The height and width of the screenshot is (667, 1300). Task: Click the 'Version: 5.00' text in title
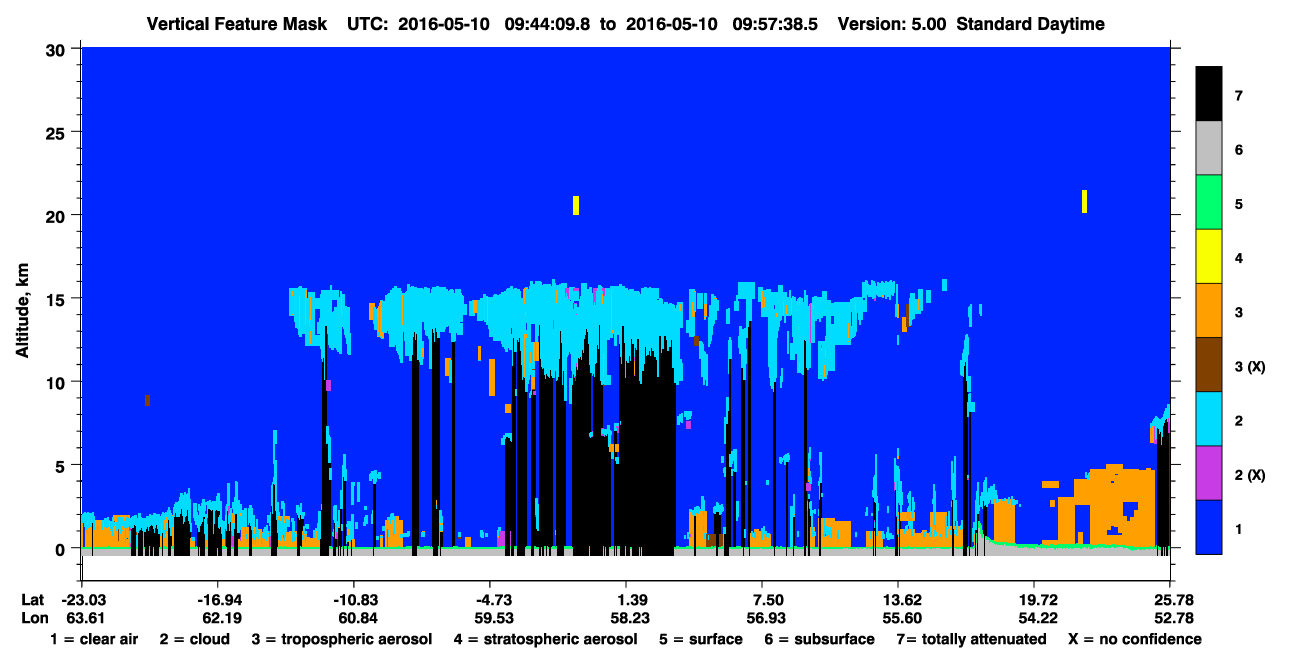(x=892, y=24)
